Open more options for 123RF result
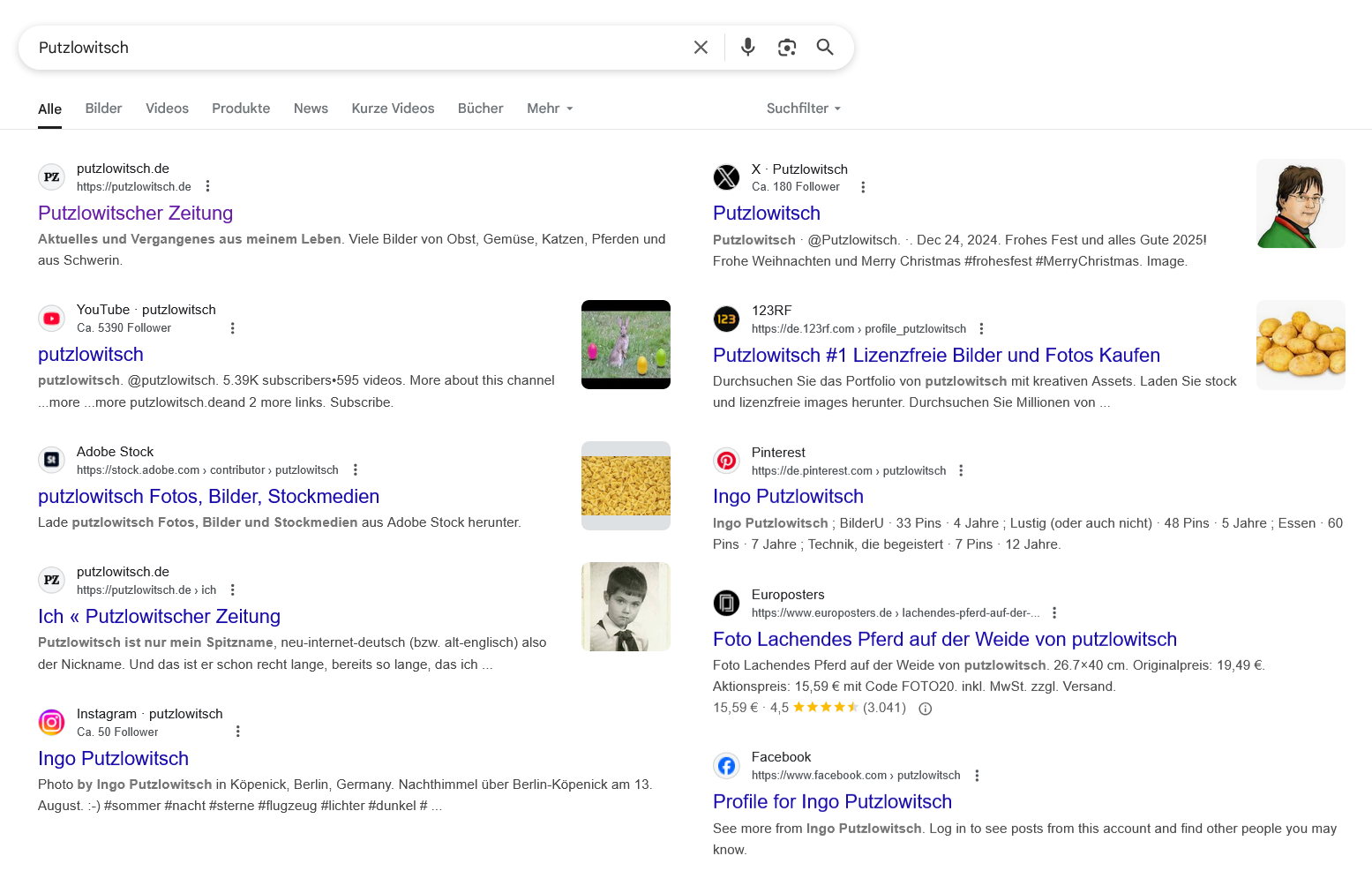 pos(981,328)
